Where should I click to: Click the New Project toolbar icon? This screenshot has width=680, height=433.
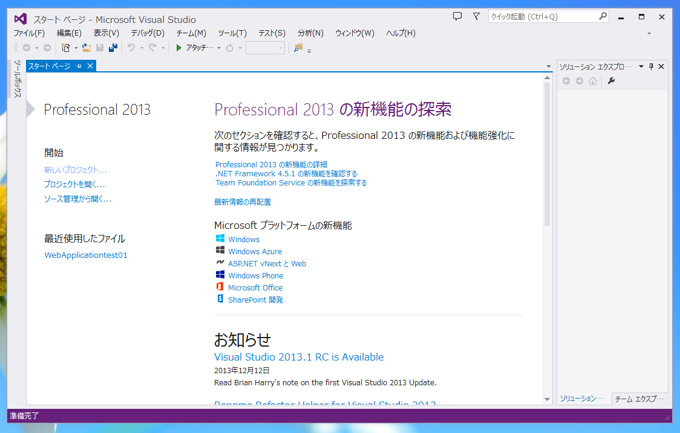pyautogui.click(x=65, y=48)
